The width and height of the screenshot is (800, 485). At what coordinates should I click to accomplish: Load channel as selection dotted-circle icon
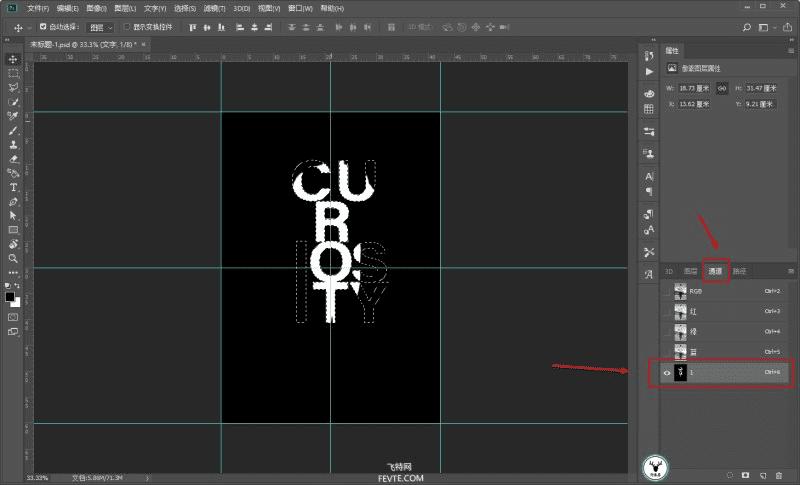tap(730, 475)
